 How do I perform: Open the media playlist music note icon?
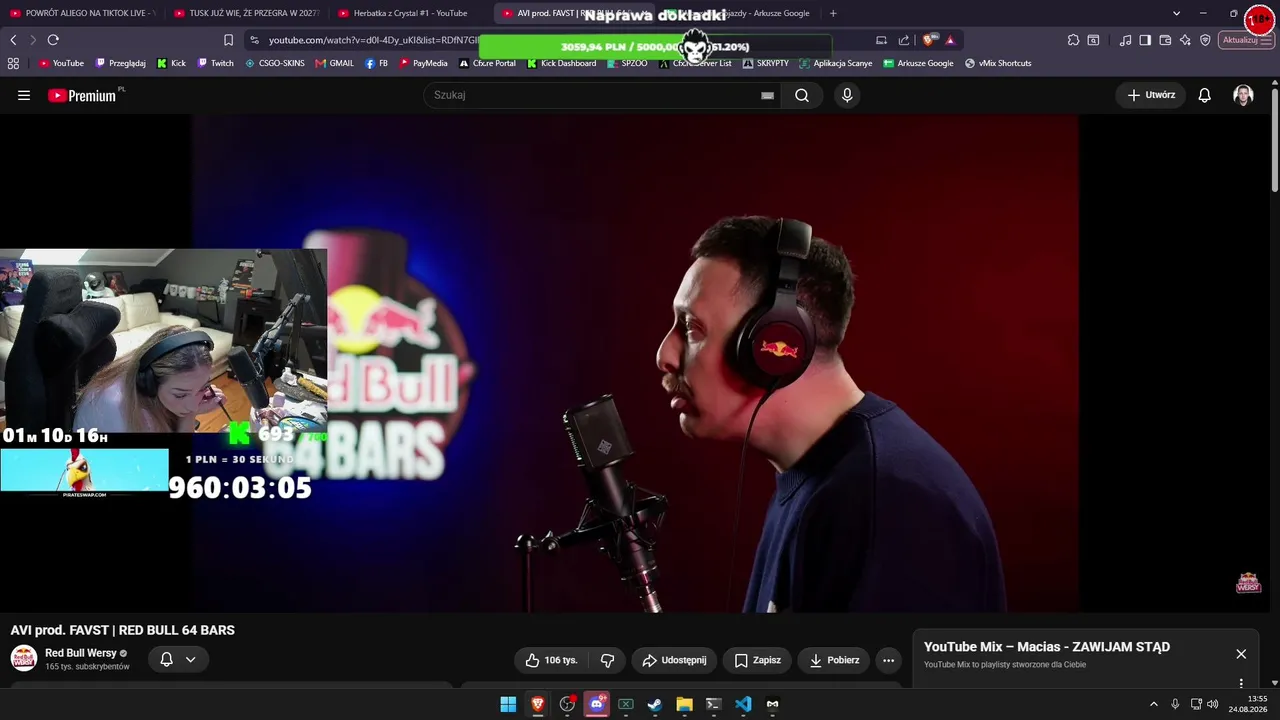[x=1126, y=40]
